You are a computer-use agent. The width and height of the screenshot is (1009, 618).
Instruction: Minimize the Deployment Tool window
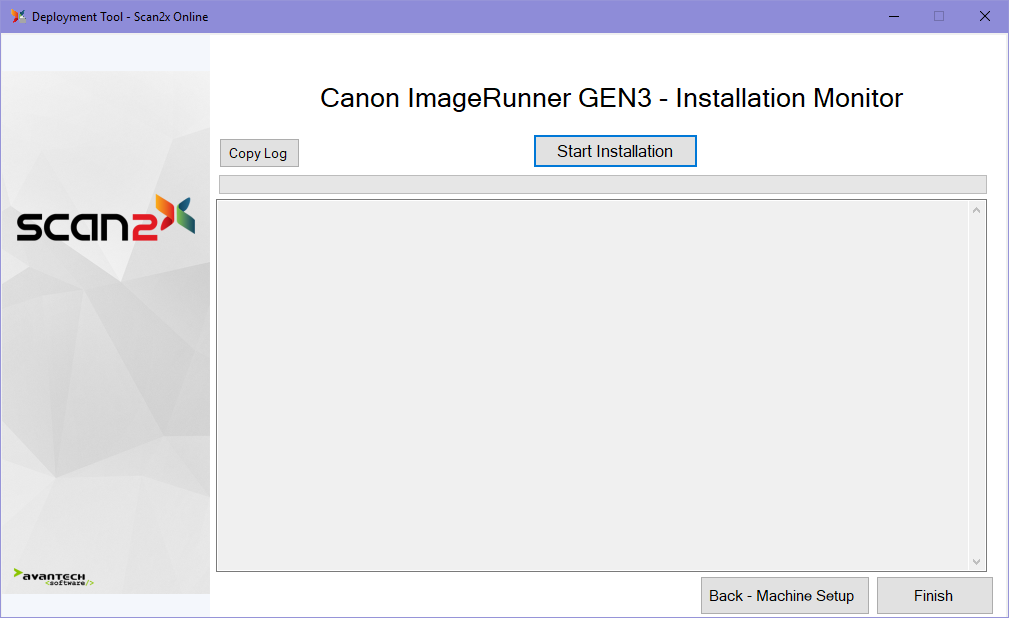pyautogui.click(x=892, y=16)
